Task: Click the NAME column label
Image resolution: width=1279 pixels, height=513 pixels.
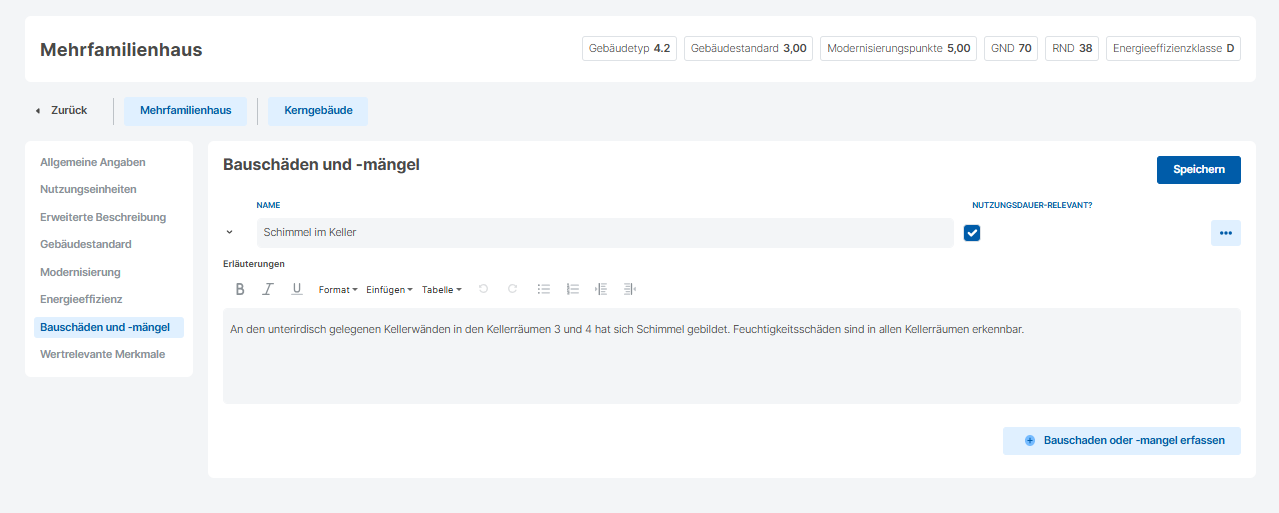Action: tap(268, 205)
